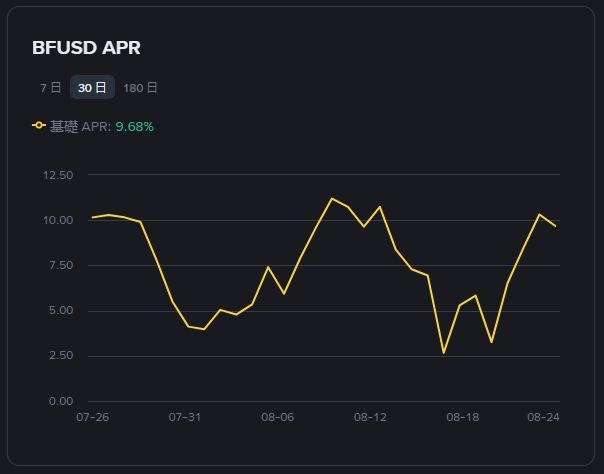Click the 08-06 date on the x-axis

277,417
